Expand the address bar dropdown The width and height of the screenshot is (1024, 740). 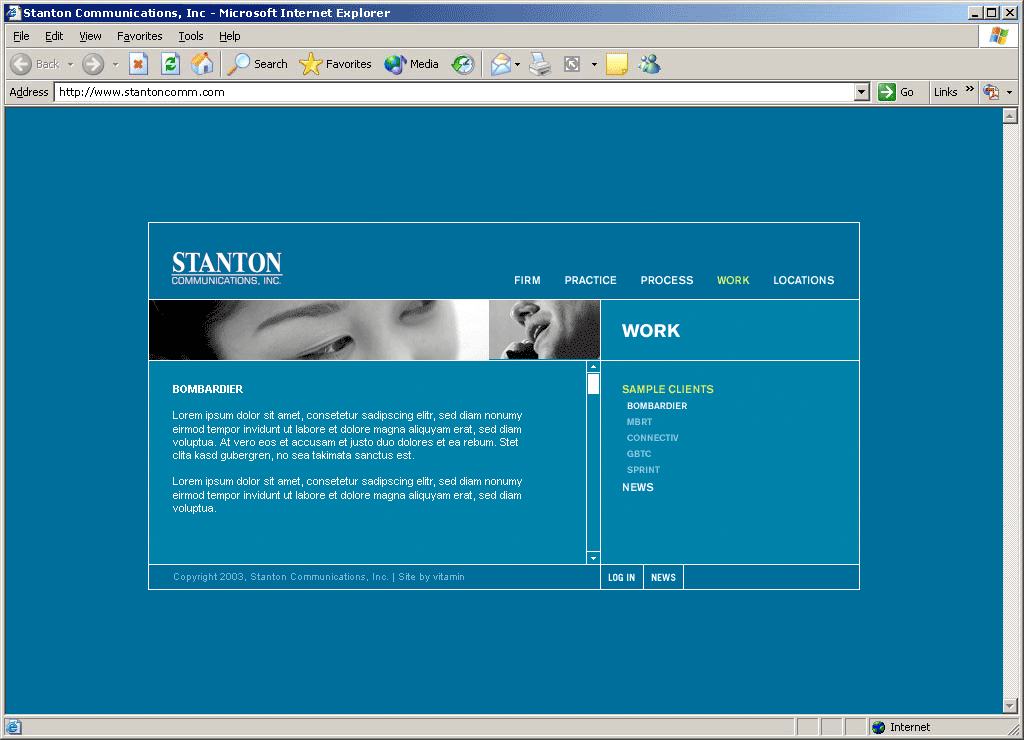(x=862, y=92)
